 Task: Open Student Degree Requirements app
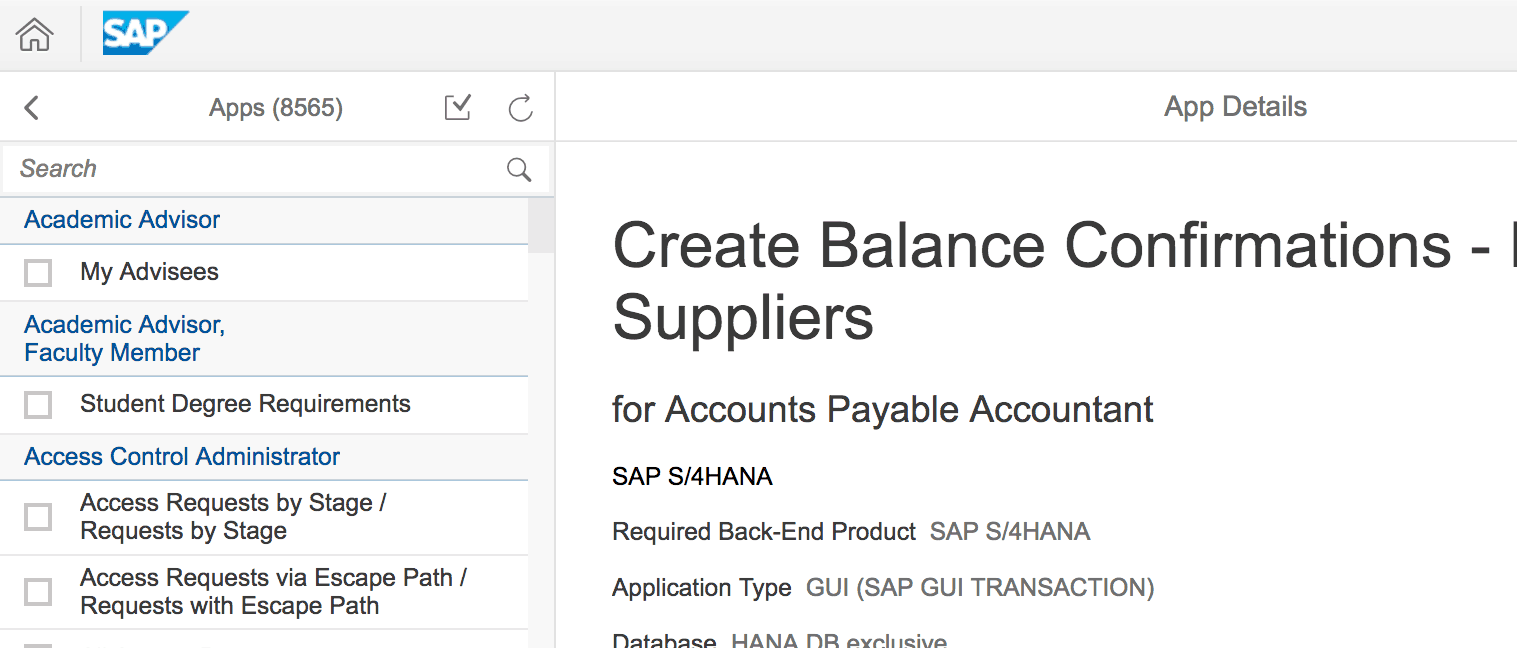click(x=264, y=405)
